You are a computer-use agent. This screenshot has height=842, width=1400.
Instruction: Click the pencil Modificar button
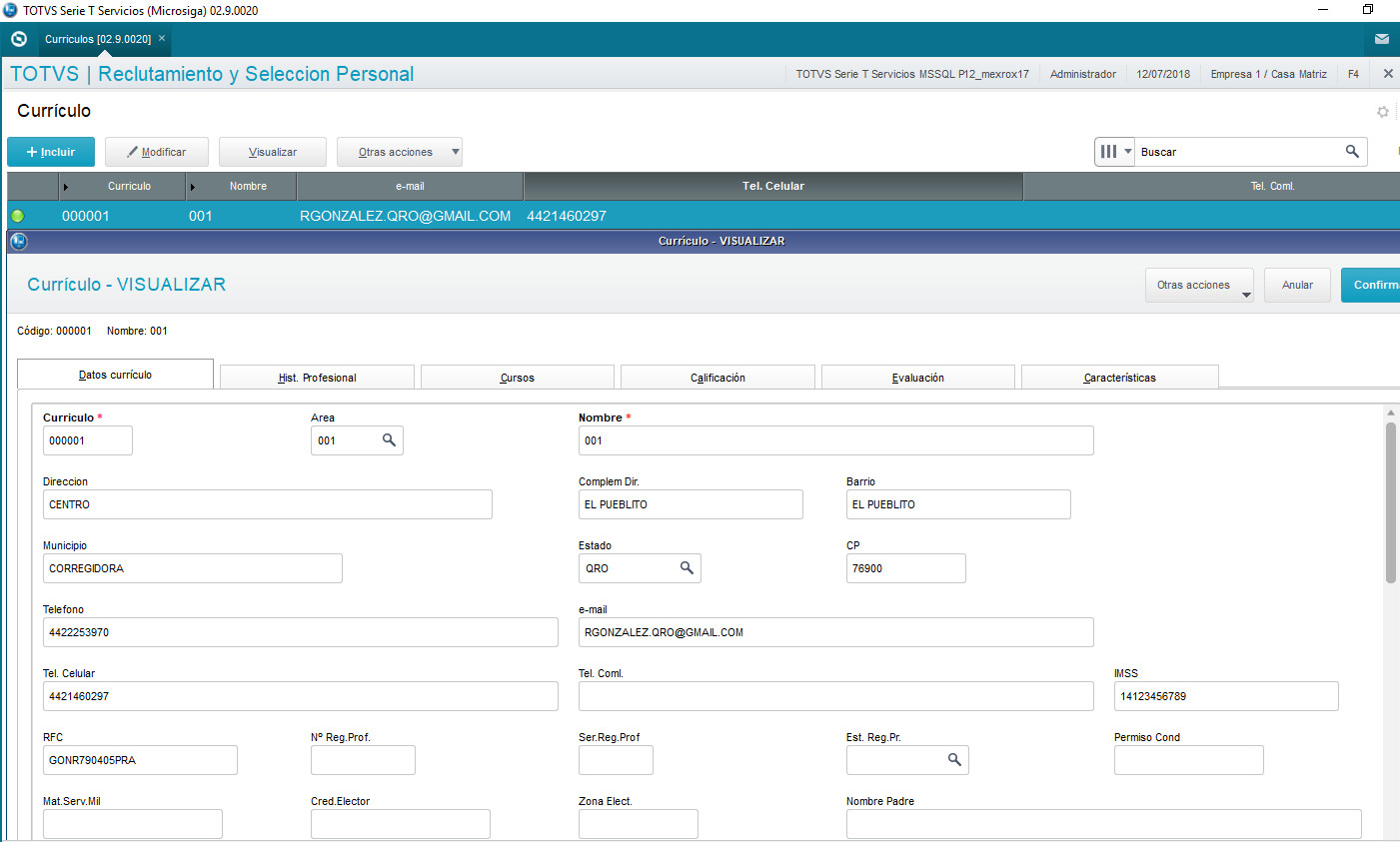(157, 152)
